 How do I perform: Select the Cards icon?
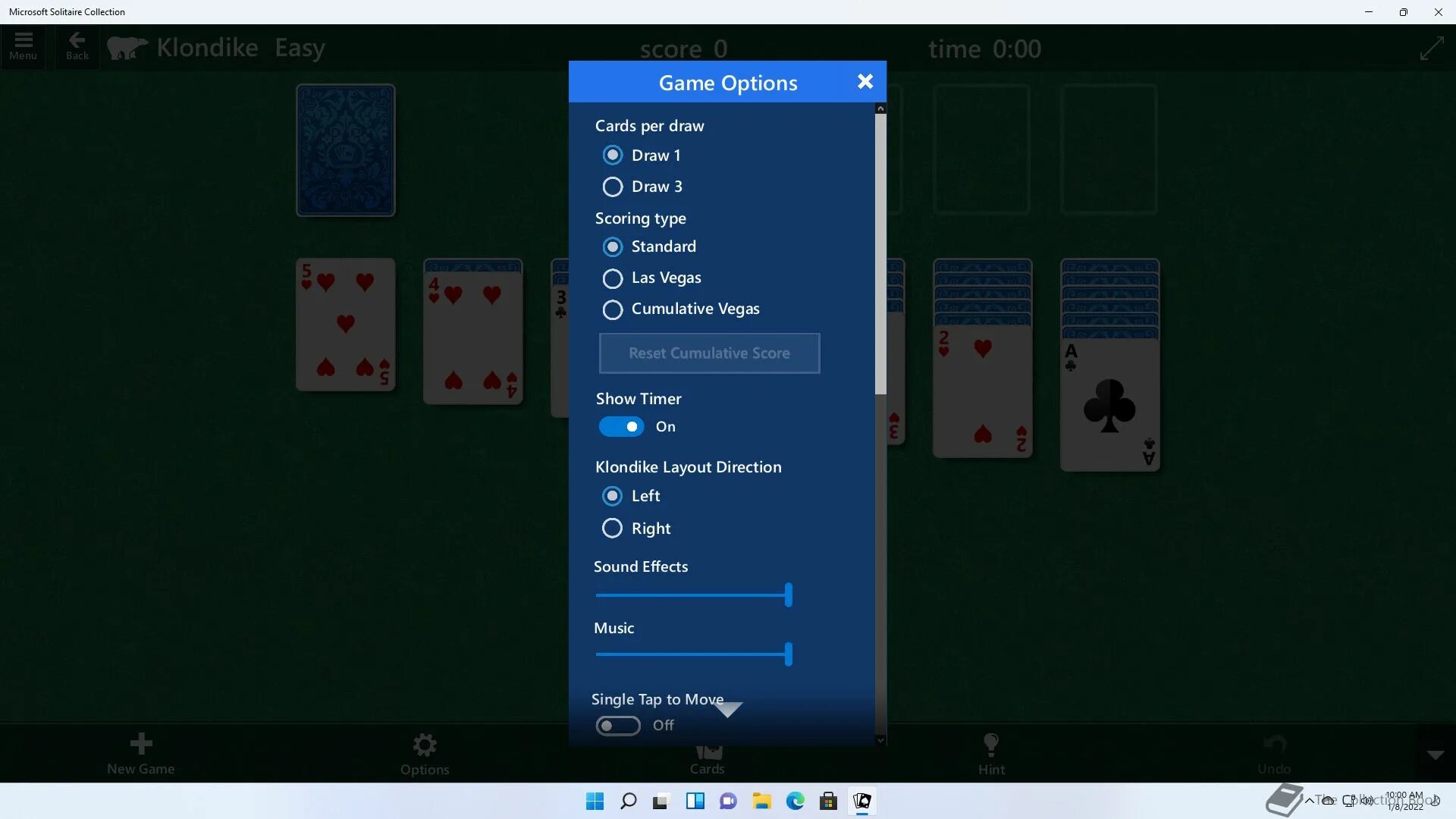707,752
